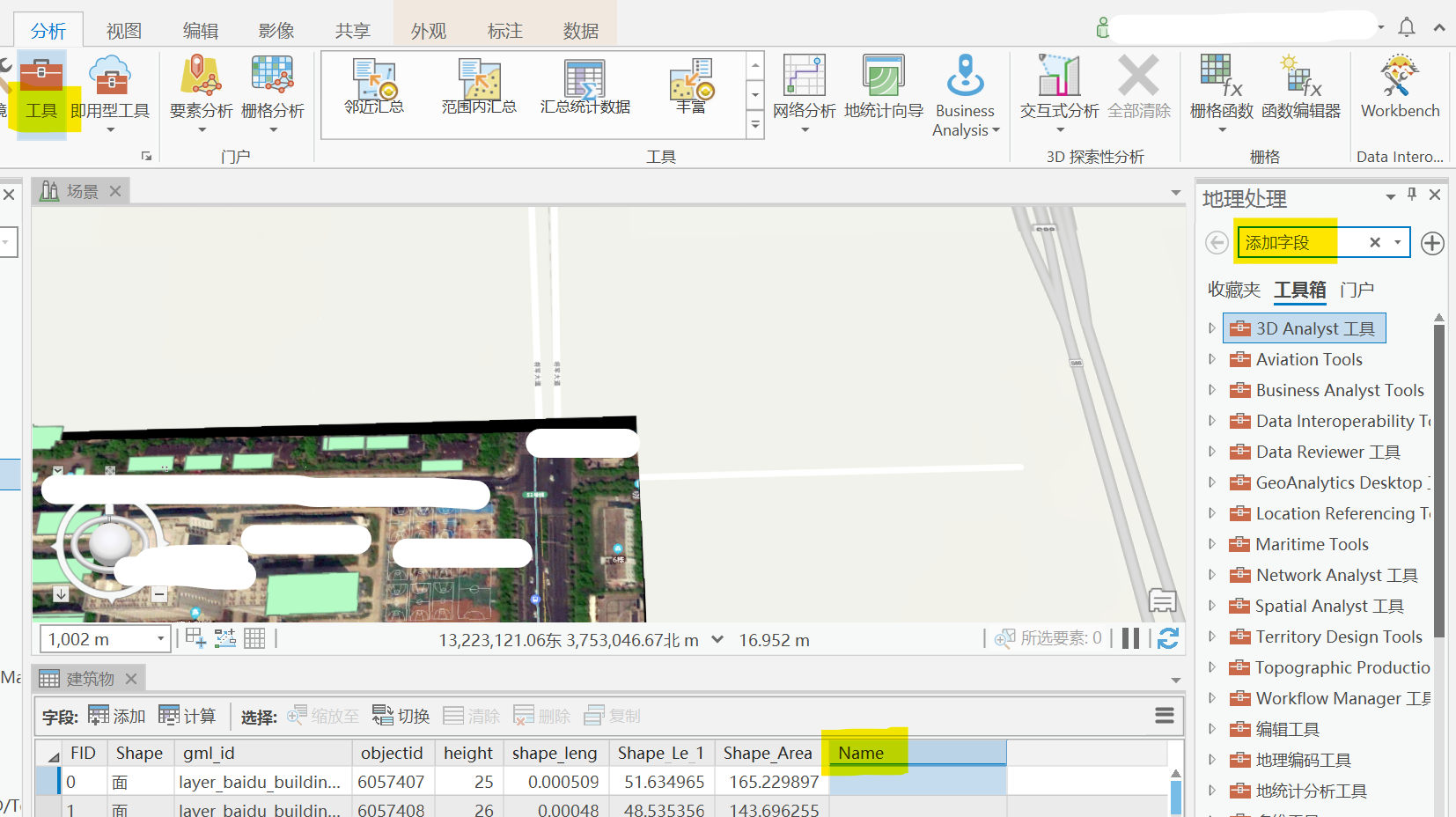Select the Territory Design Tools toolbox
Screen dimensions: 1456x817
click(1327, 637)
